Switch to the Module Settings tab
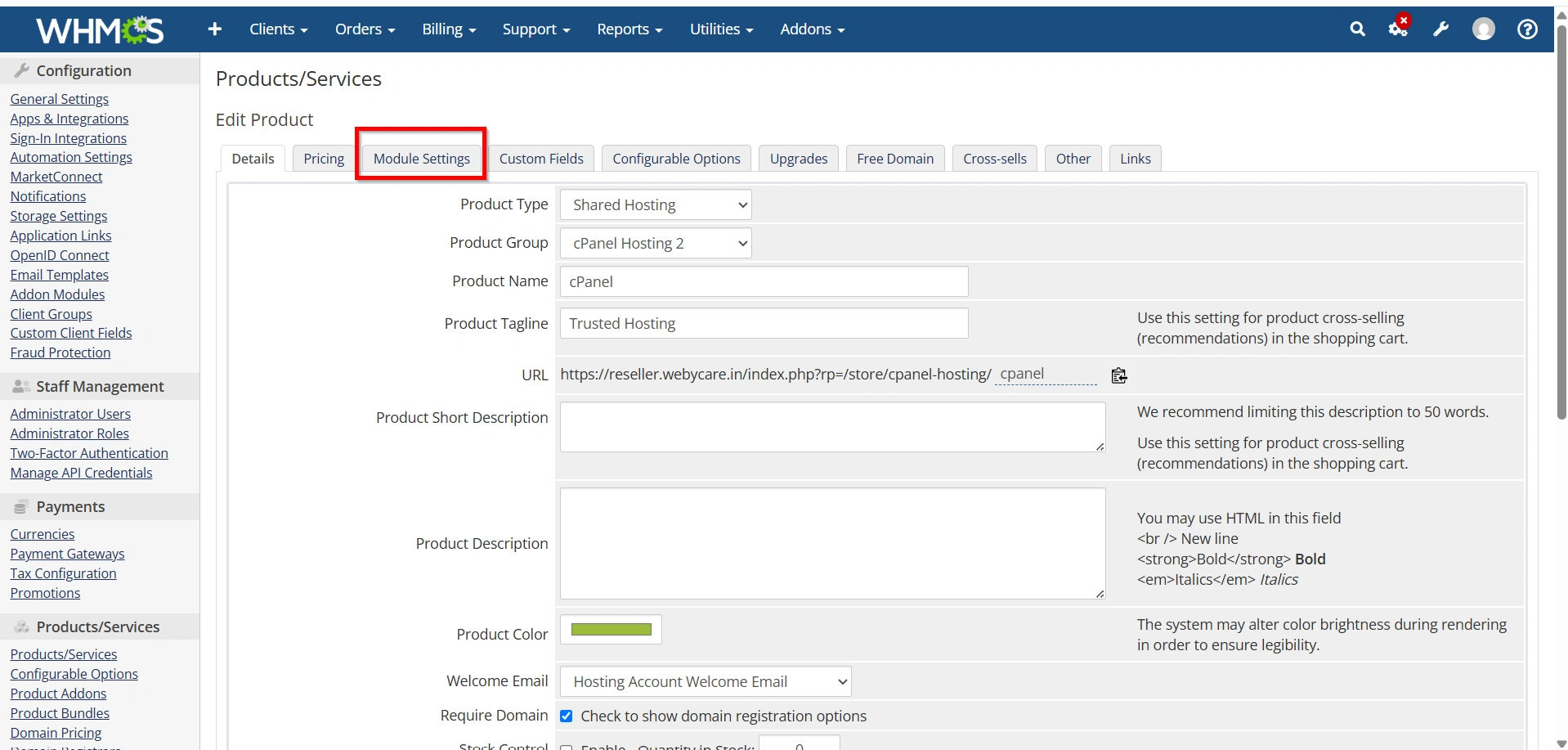This screenshot has height=750, width=1568. (x=422, y=159)
